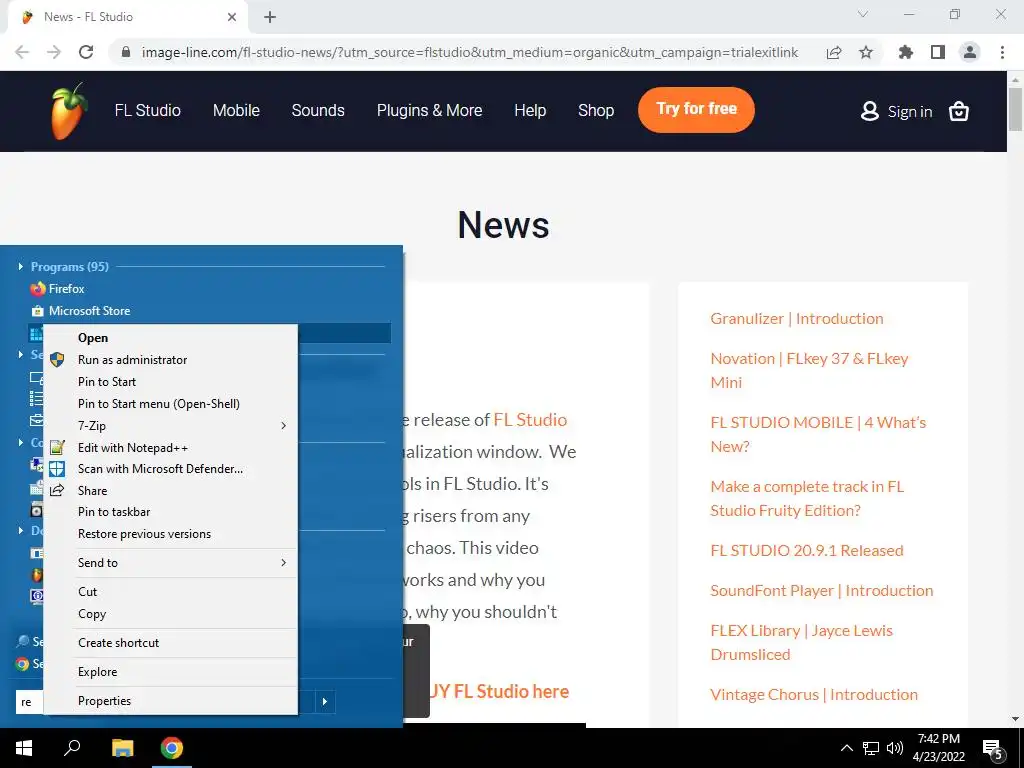Screen dimensions: 1024x768
Task: Click network tray icon
Action: coord(871,748)
